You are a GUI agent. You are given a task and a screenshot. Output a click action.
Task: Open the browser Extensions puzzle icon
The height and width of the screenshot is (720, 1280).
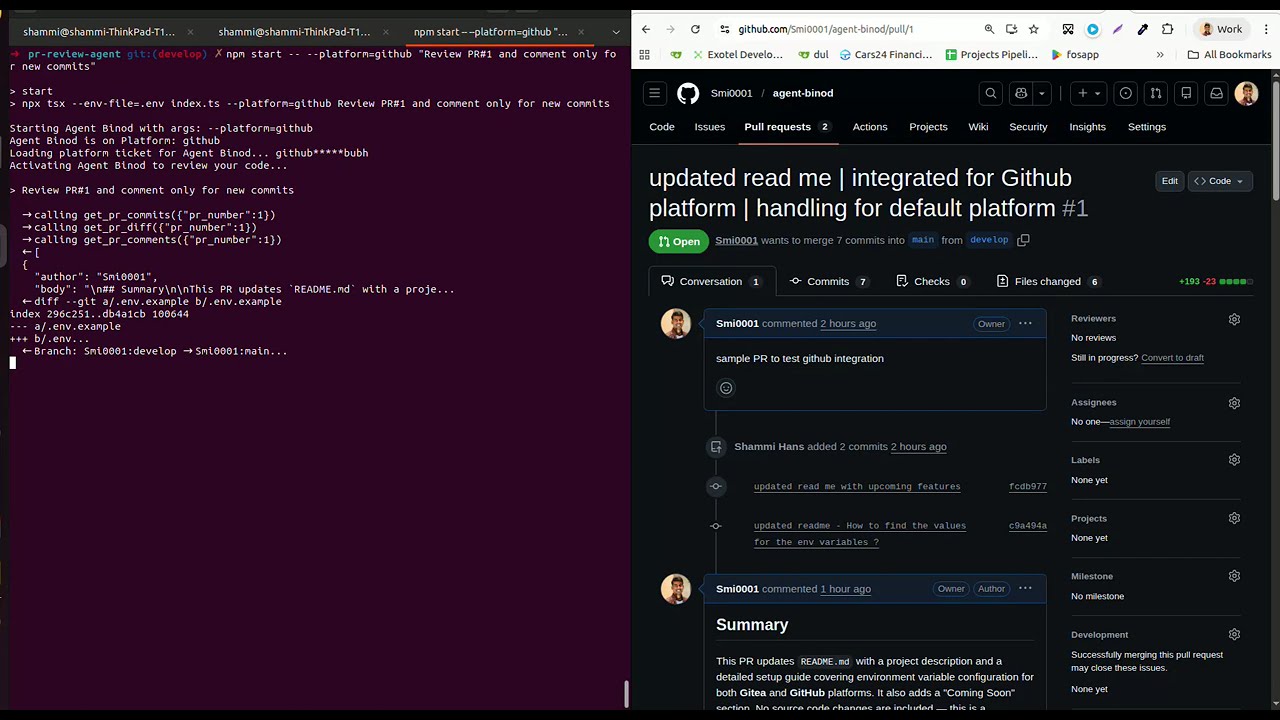1167,29
